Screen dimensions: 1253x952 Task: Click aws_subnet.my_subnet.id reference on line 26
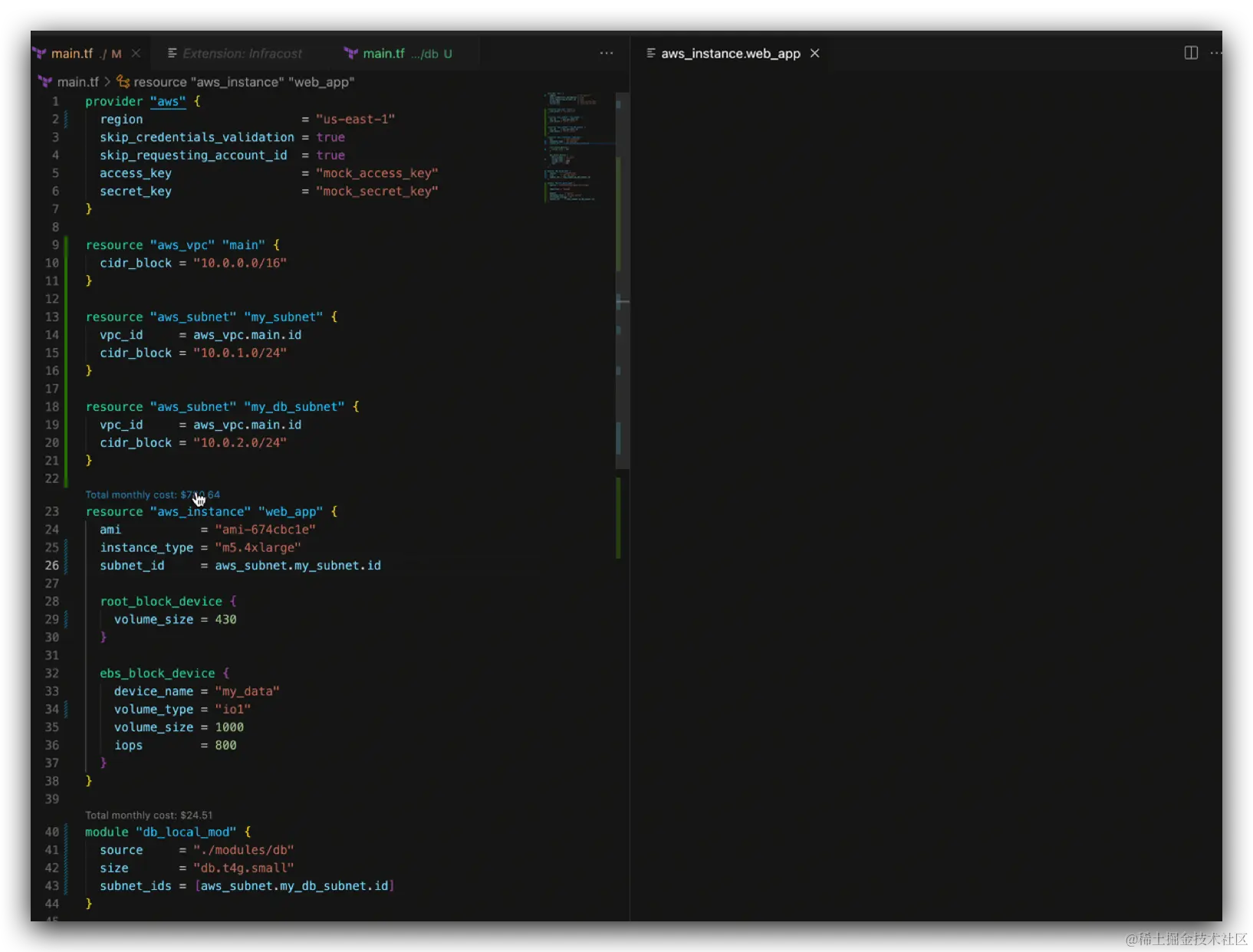coord(298,566)
